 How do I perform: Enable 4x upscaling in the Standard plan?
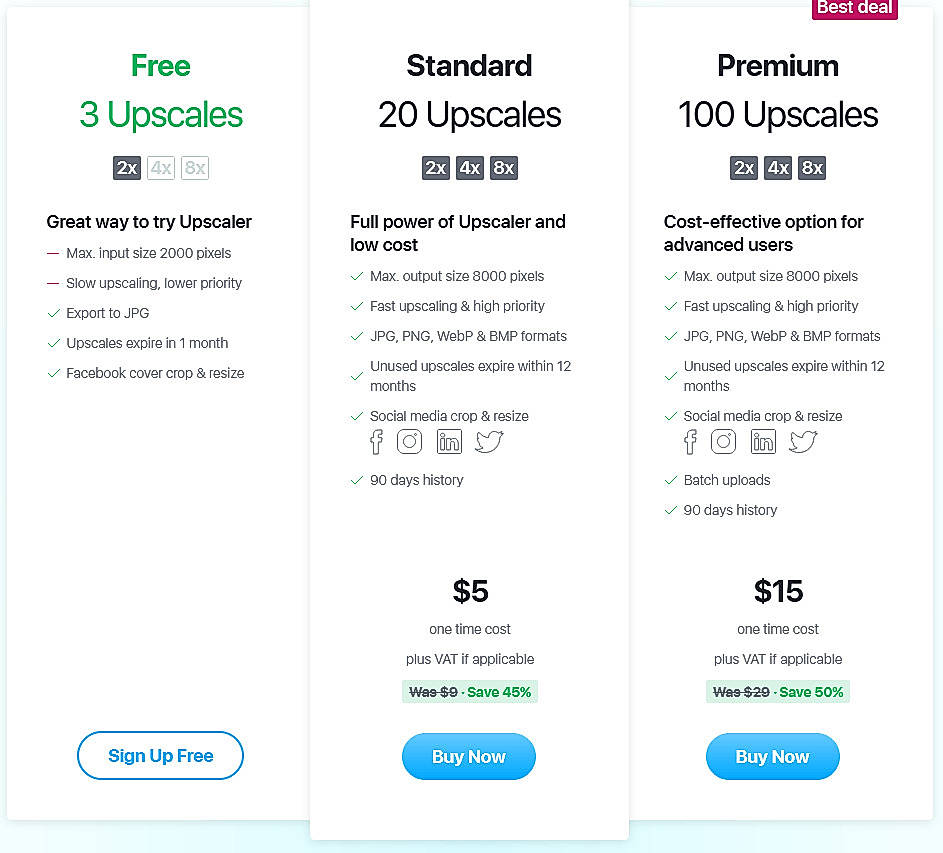point(470,168)
